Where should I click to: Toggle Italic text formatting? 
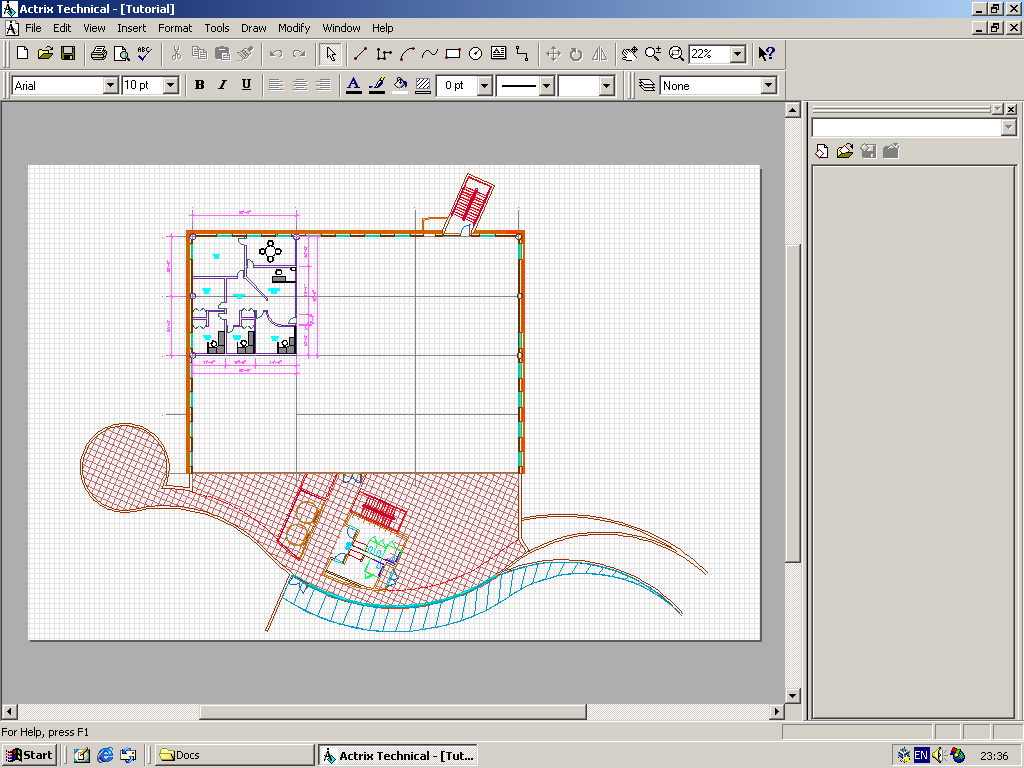[222, 86]
